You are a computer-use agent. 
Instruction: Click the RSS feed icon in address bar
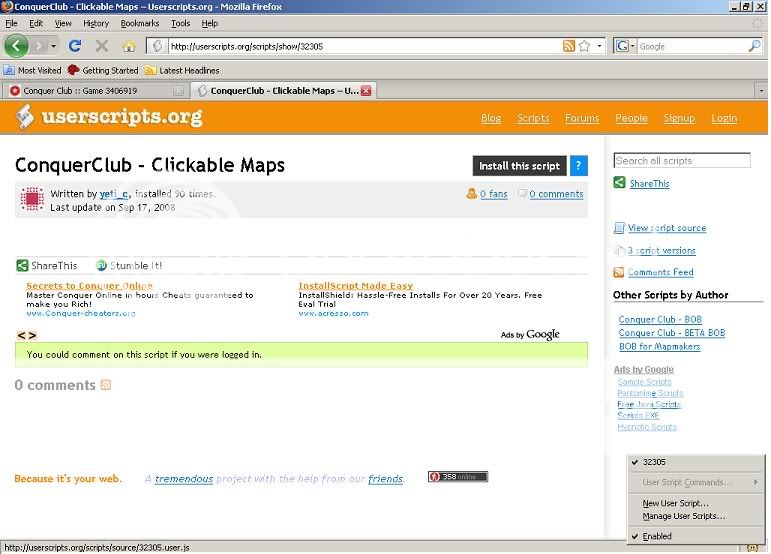568,46
